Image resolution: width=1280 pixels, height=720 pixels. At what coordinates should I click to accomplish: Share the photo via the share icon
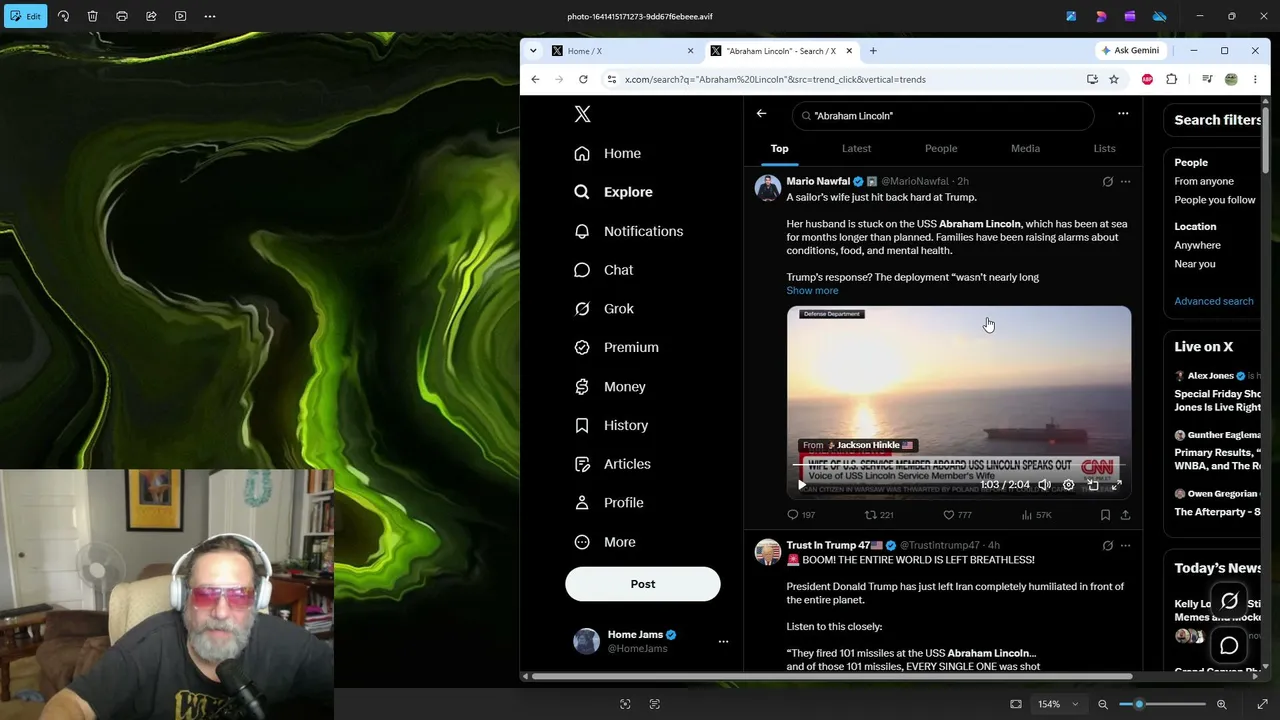(151, 16)
